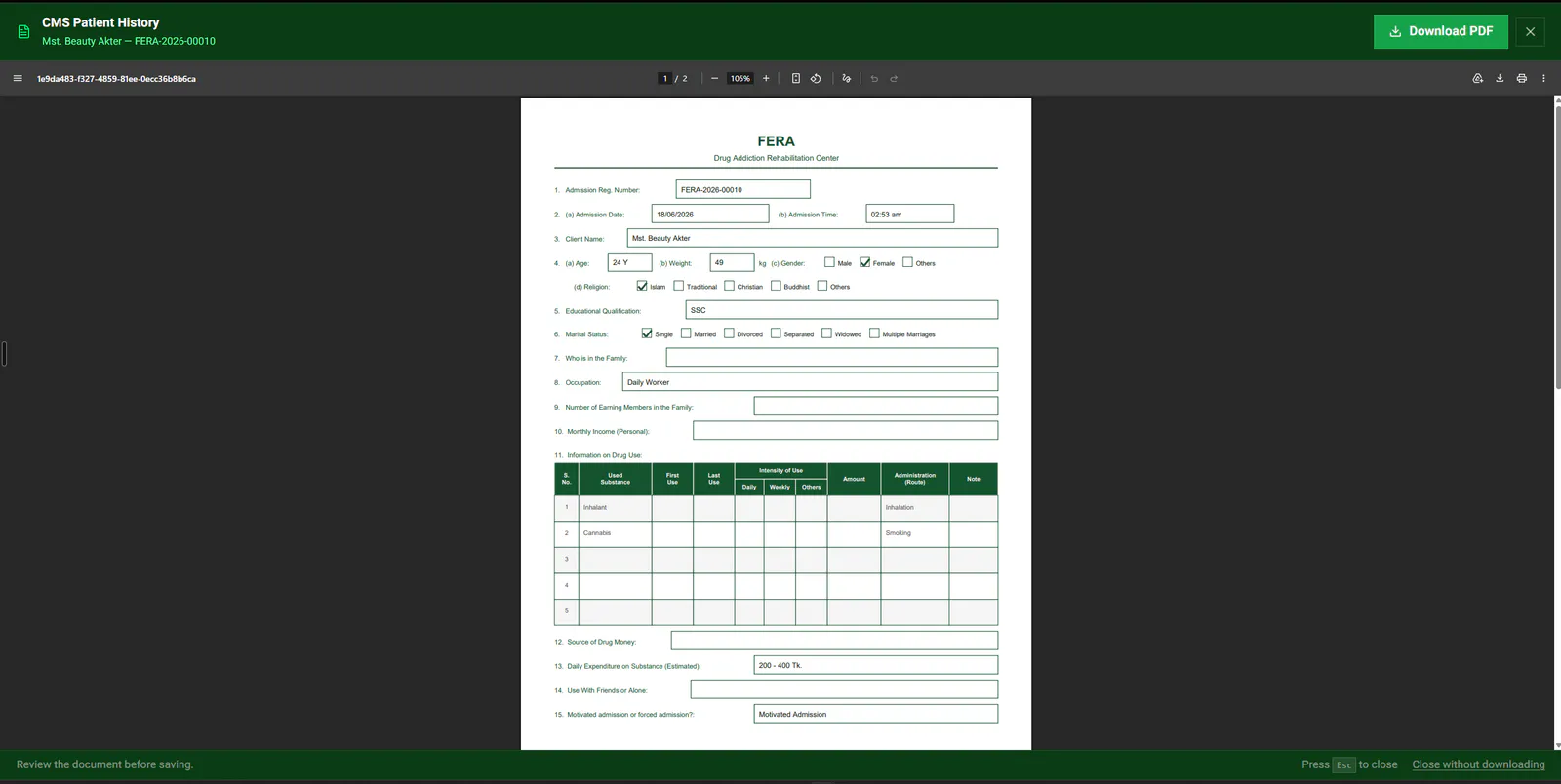Viewport: 1561px width, 784px height.
Task: Click the CMS Patient History document icon
Action: pyautogui.click(x=23, y=31)
